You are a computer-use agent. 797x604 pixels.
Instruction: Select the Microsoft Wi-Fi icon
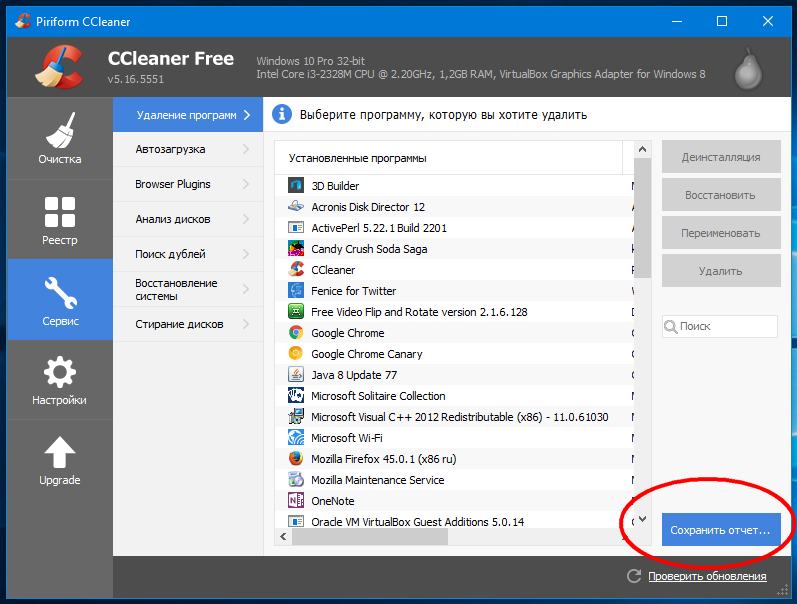tap(296, 437)
